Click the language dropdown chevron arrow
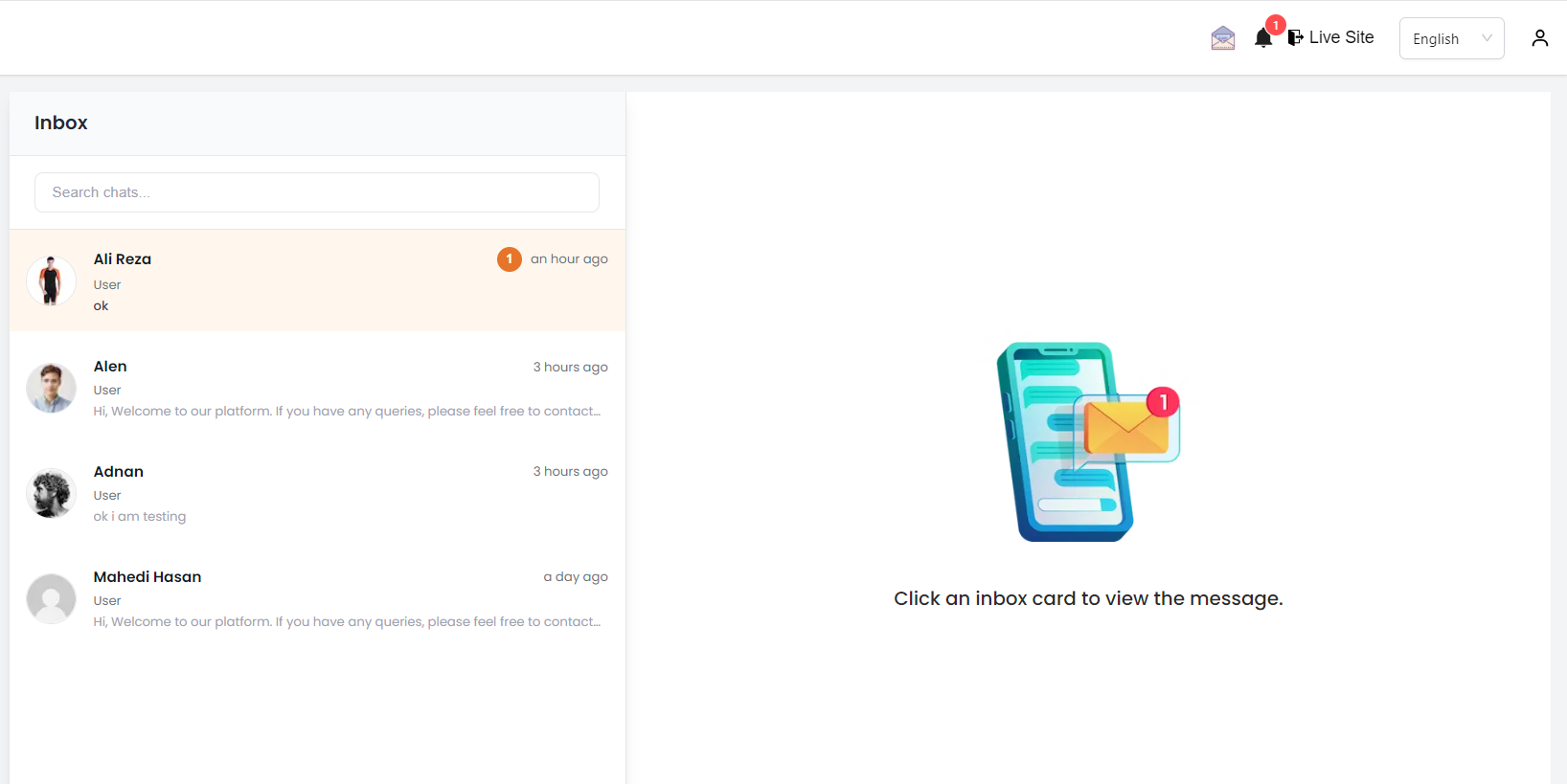The height and width of the screenshot is (784, 1567). point(1487,39)
